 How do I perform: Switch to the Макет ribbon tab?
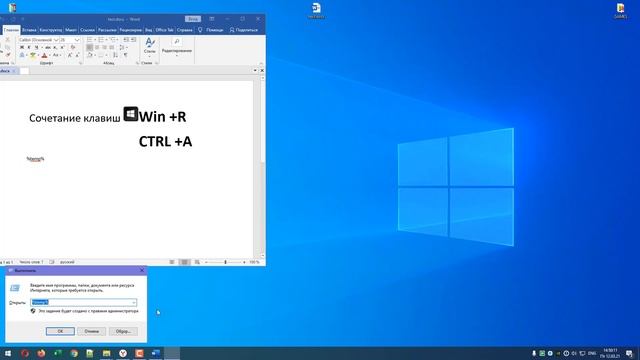pyautogui.click(x=71, y=30)
